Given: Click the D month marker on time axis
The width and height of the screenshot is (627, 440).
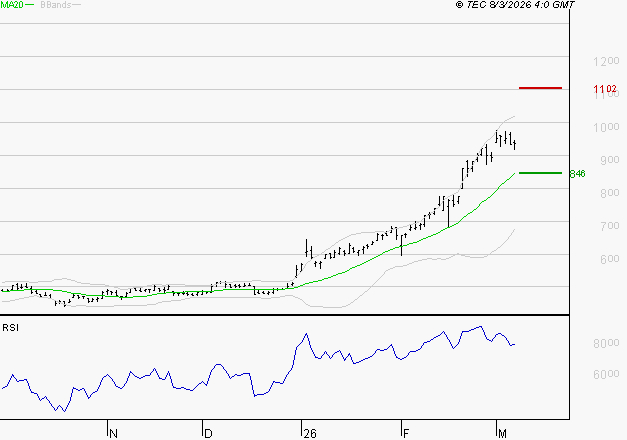Looking at the screenshot, I should (x=208, y=434).
